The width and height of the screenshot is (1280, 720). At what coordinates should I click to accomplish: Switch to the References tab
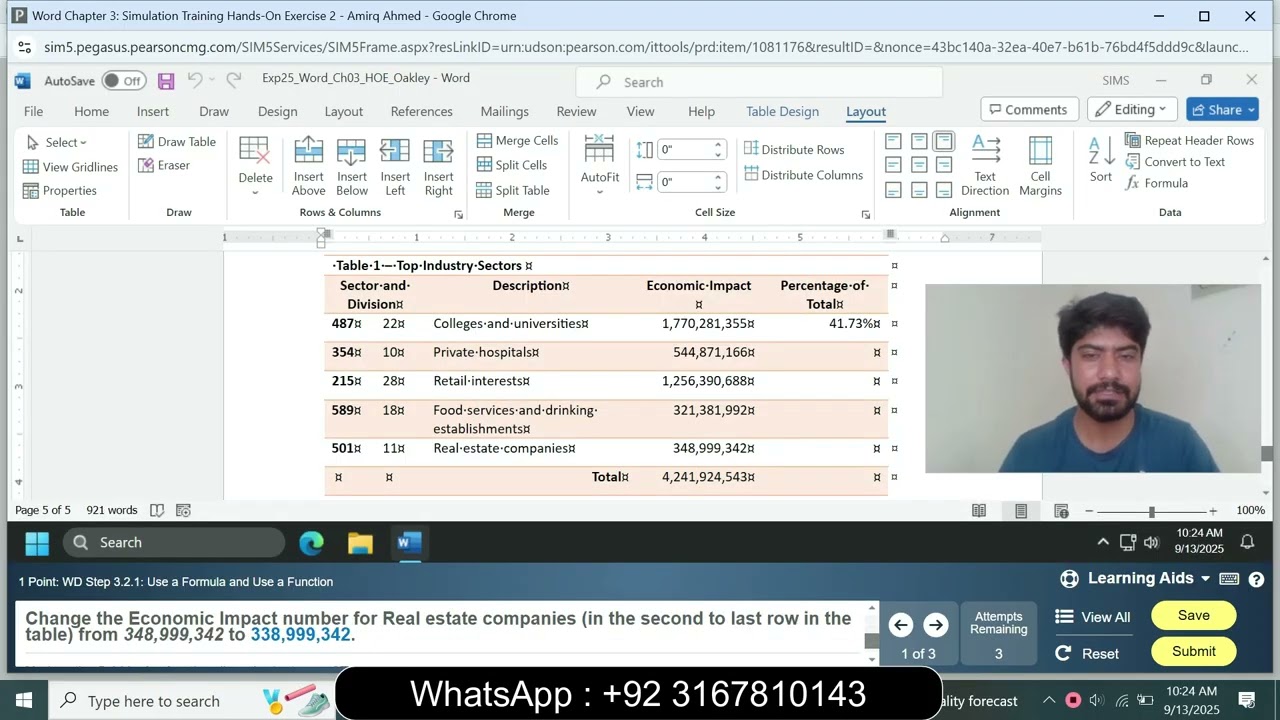(421, 111)
